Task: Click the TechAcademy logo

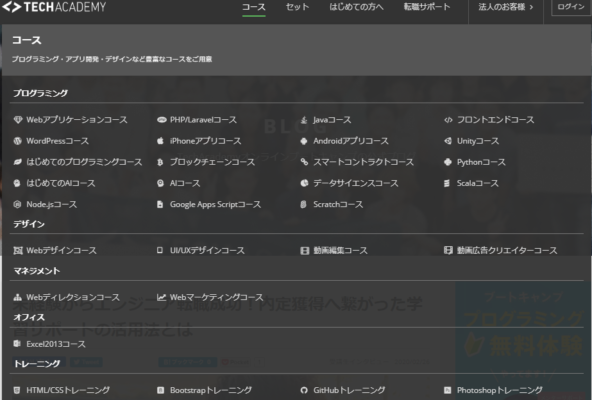Action: 54,7
